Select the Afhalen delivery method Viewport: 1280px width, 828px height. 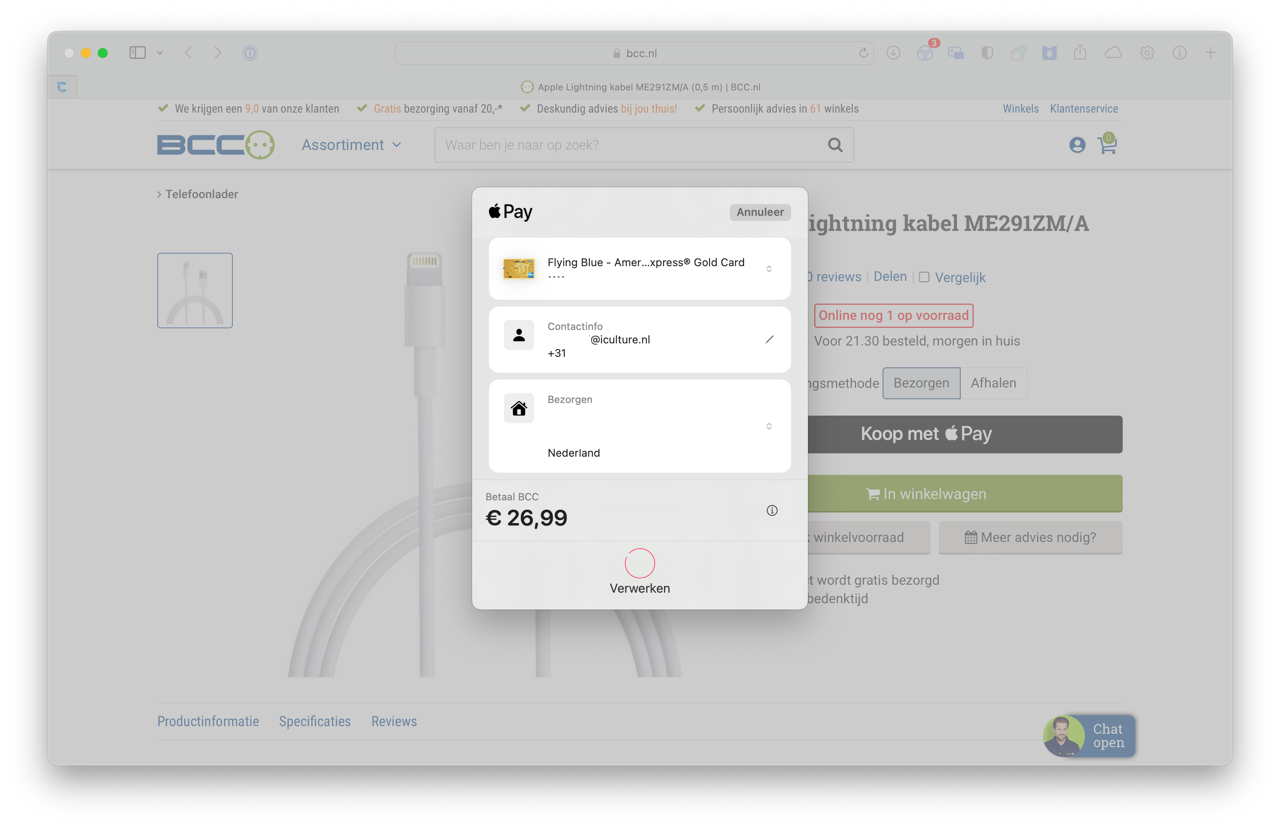pyautogui.click(x=993, y=383)
